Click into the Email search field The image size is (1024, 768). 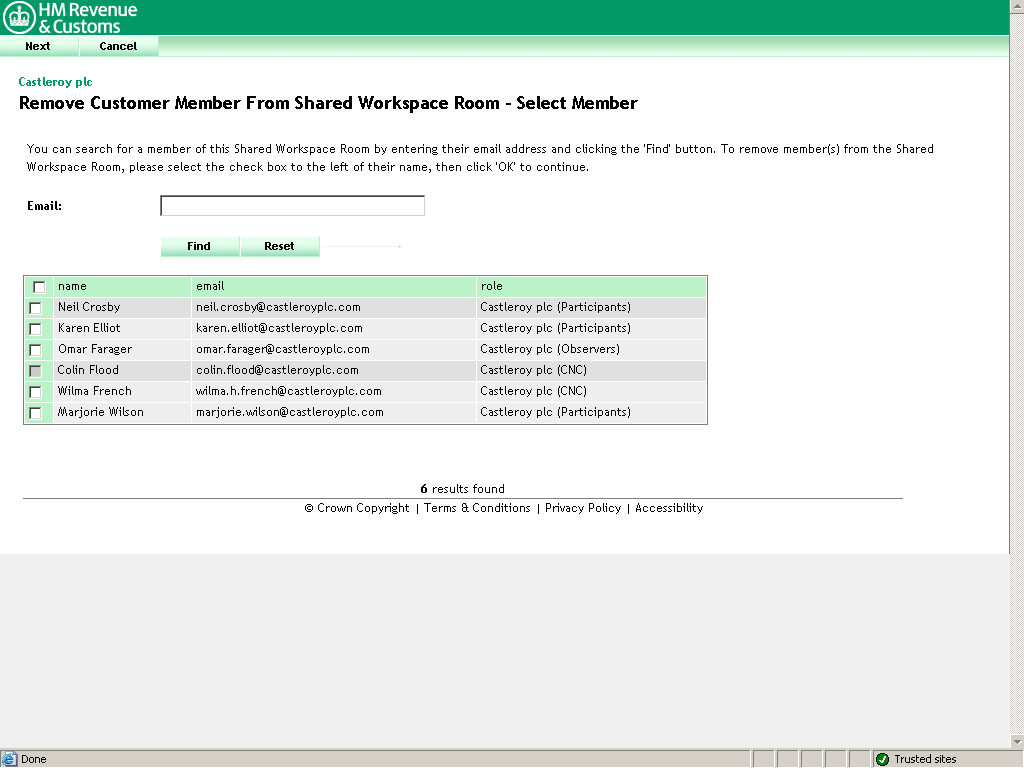tap(292, 206)
